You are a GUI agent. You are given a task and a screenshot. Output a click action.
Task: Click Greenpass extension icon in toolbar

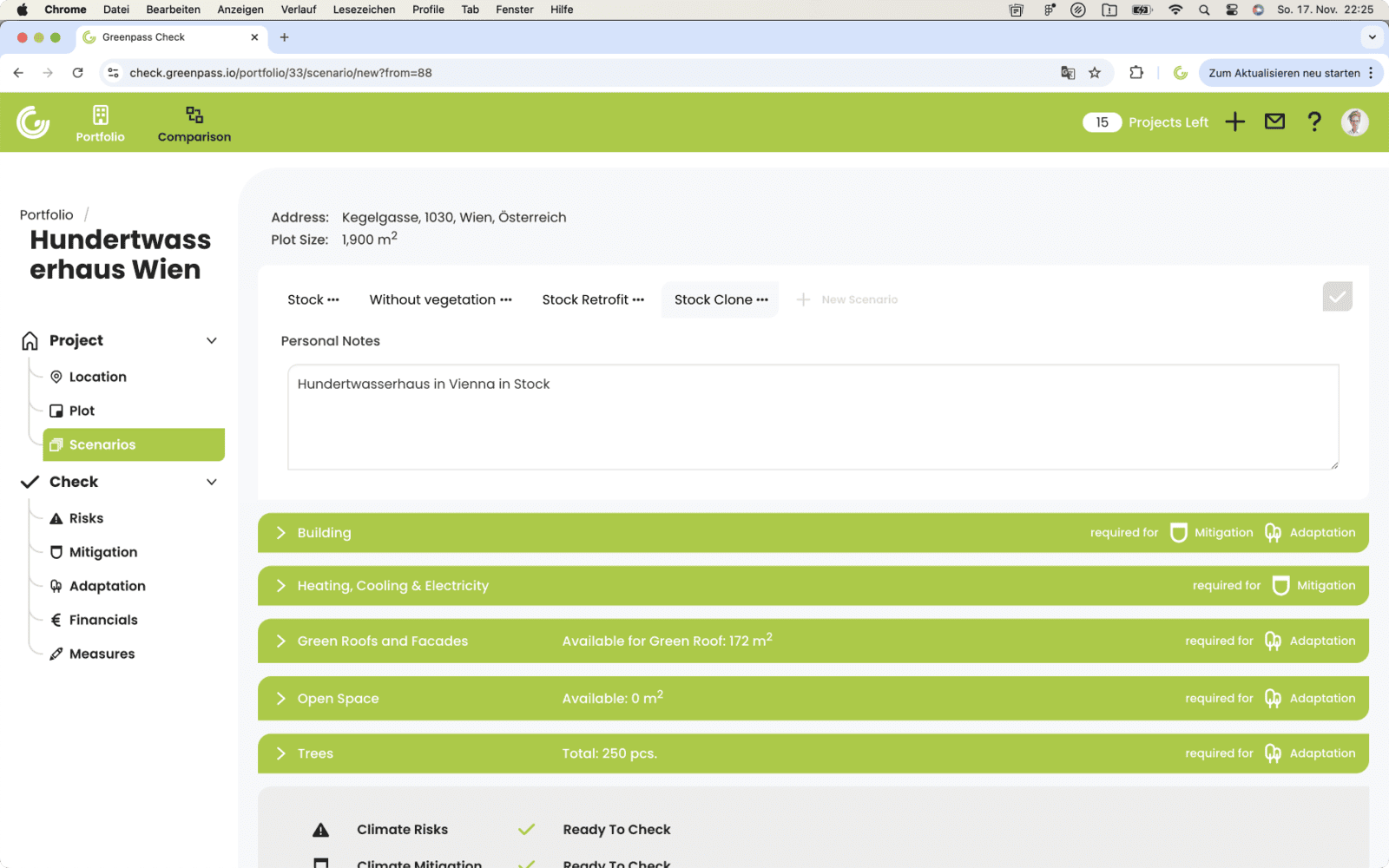coord(1181,73)
